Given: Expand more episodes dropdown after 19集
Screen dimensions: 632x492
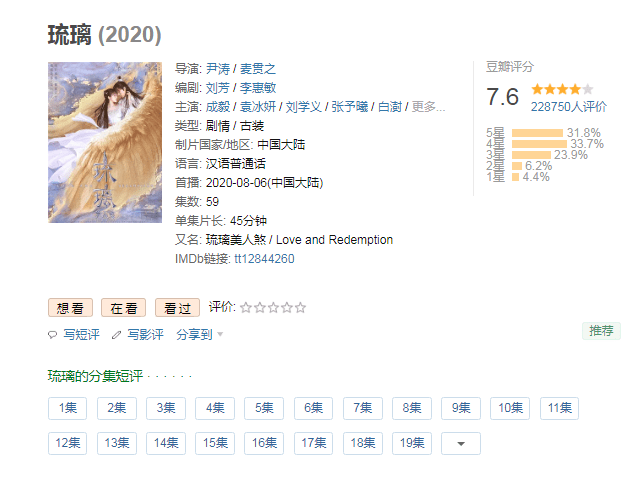Looking at the screenshot, I should (x=461, y=443).
